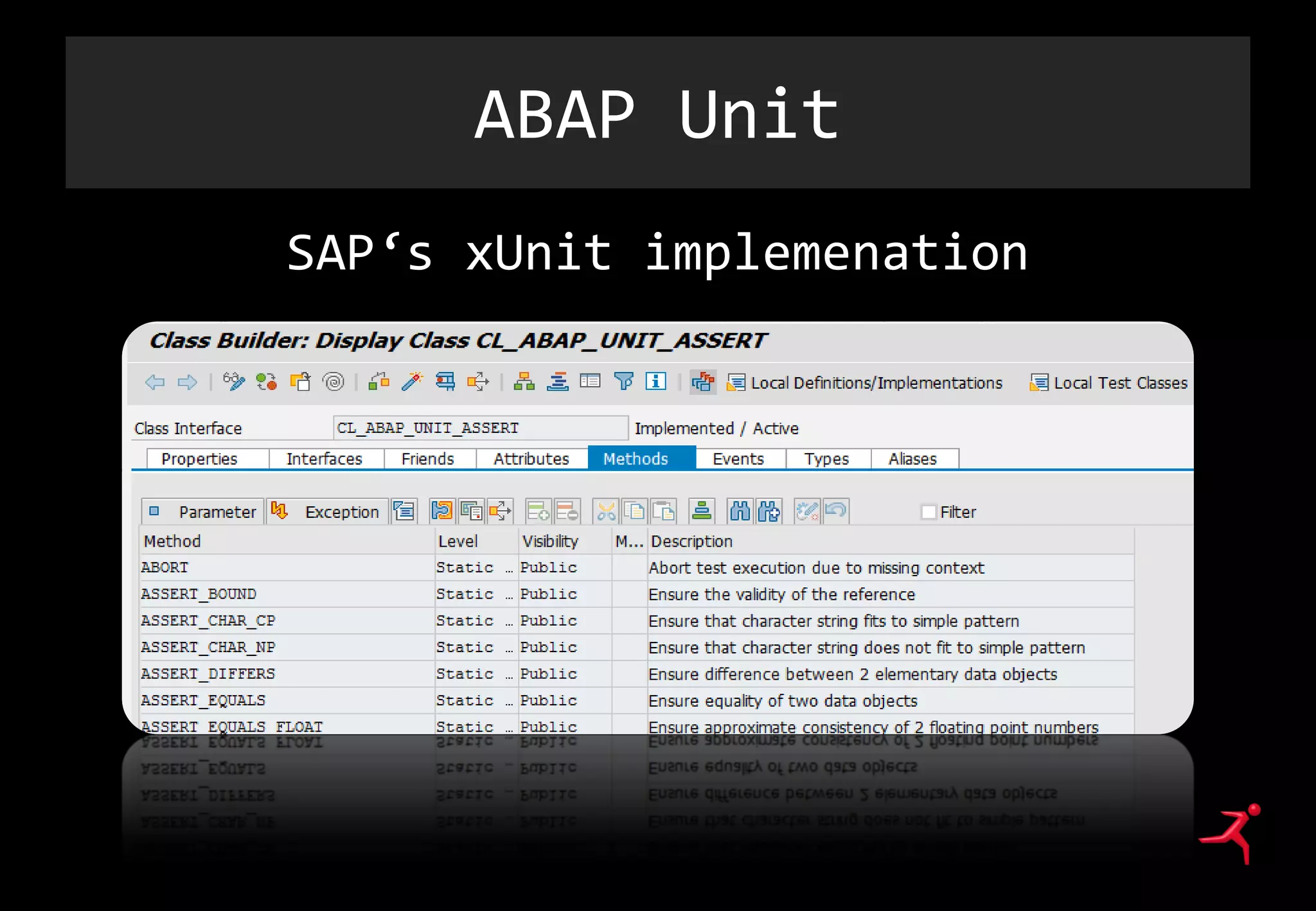This screenshot has width=1316, height=911.
Task: Click the binoculars Find icon
Action: click(740, 511)
